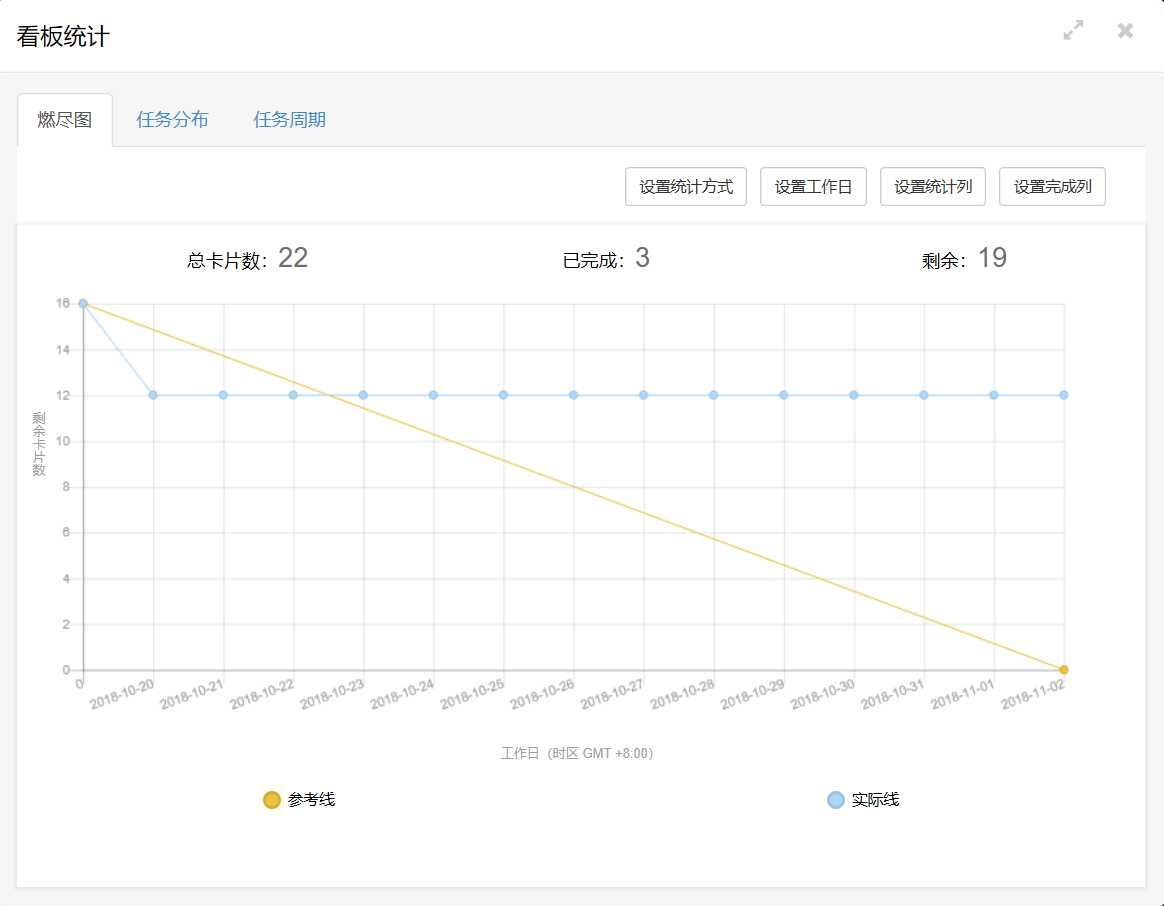
Task: Open the 任务分布 tab
Action: tap(172, 120)
